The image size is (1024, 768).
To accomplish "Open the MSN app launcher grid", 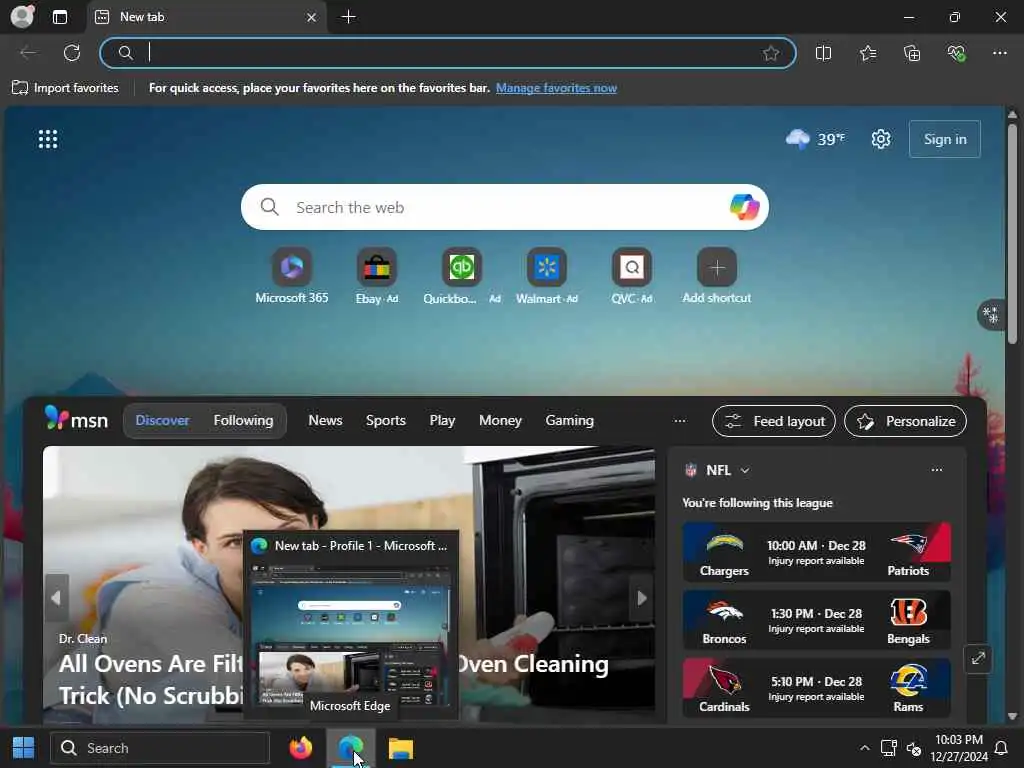I will click(x=48, y=139).
